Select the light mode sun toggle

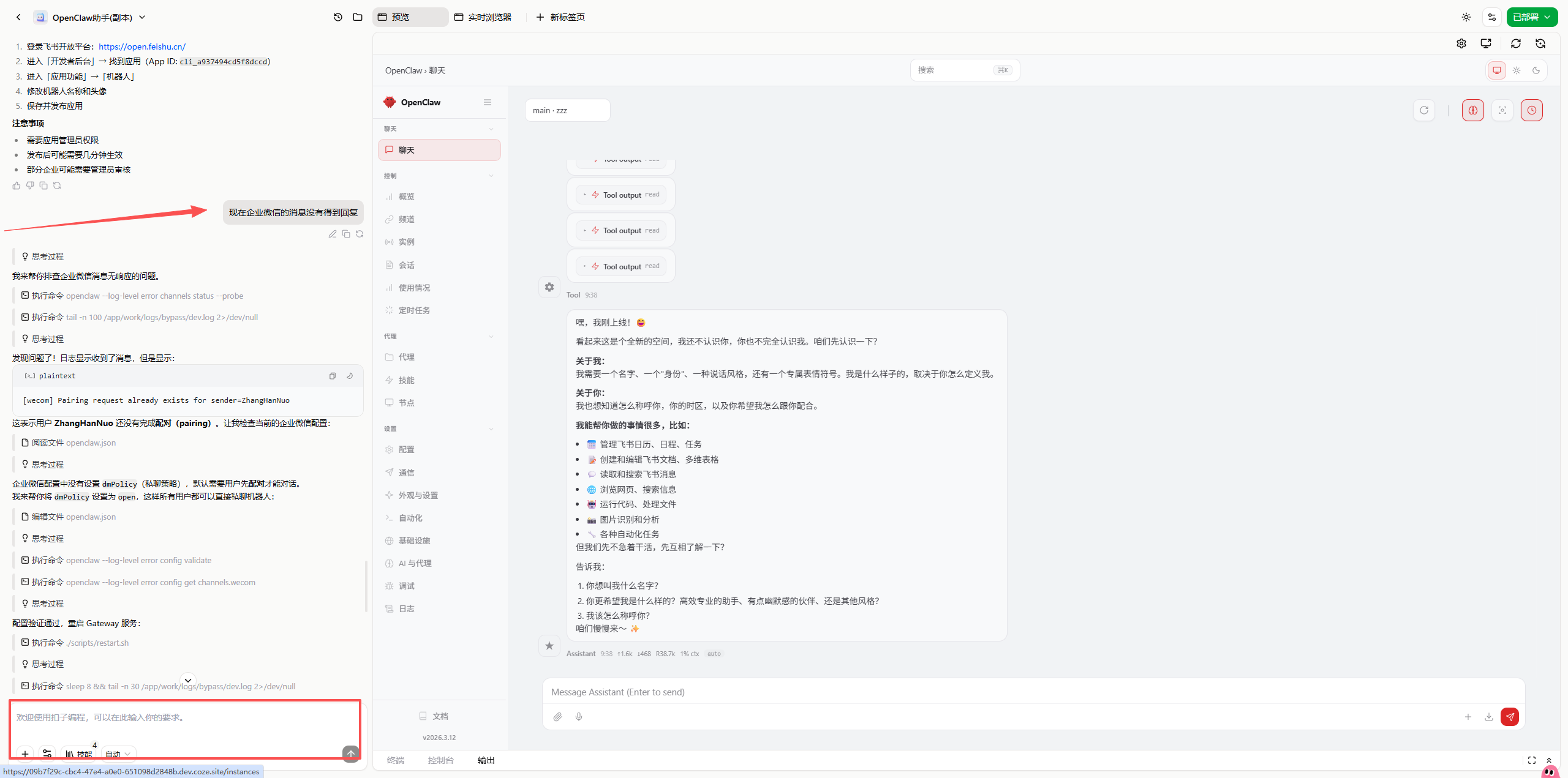pyautogui.click(x=1517, y=70)
